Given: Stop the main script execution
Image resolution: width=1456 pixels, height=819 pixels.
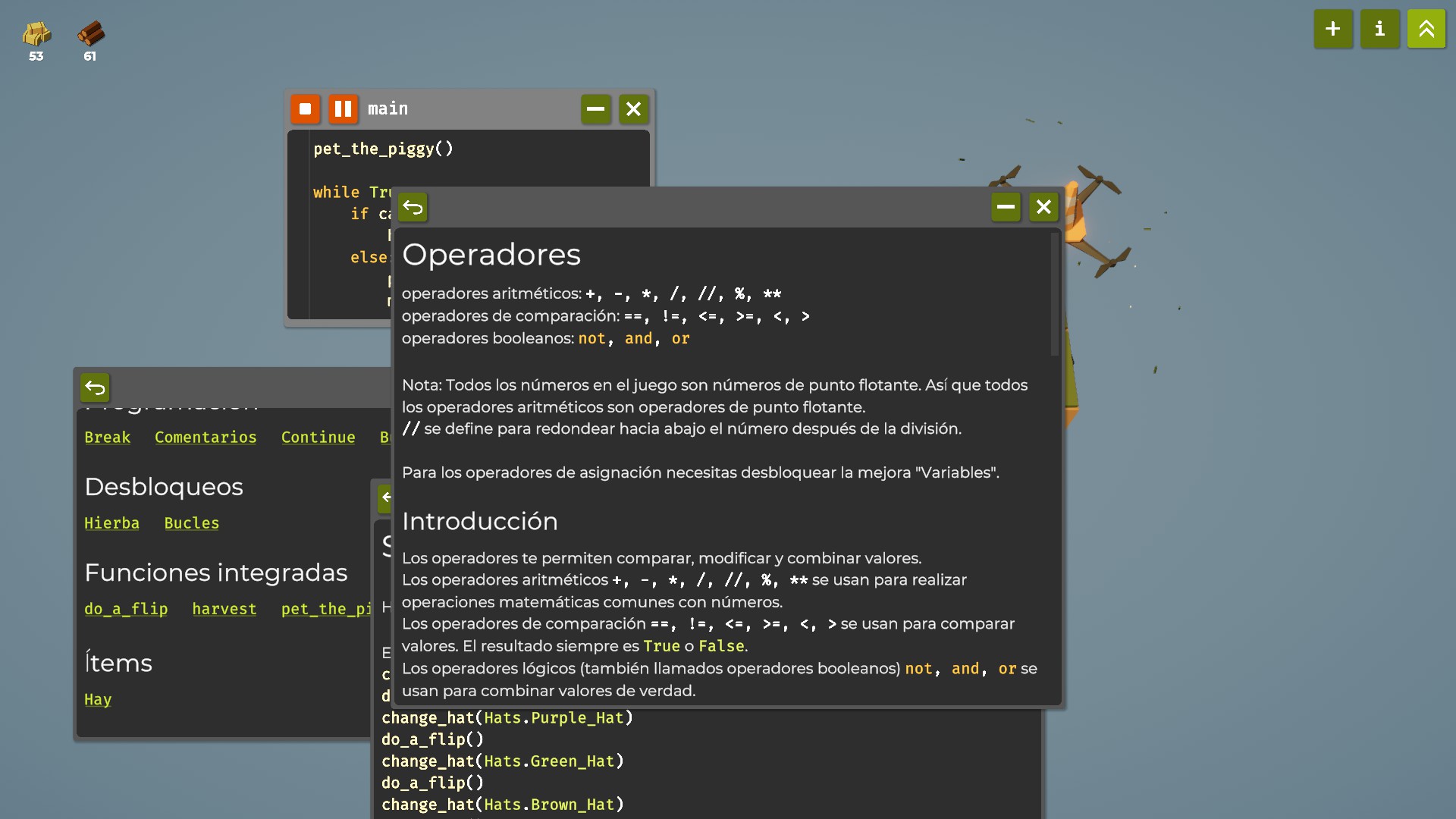Looking at the screenshot, I should pos(305,109).
